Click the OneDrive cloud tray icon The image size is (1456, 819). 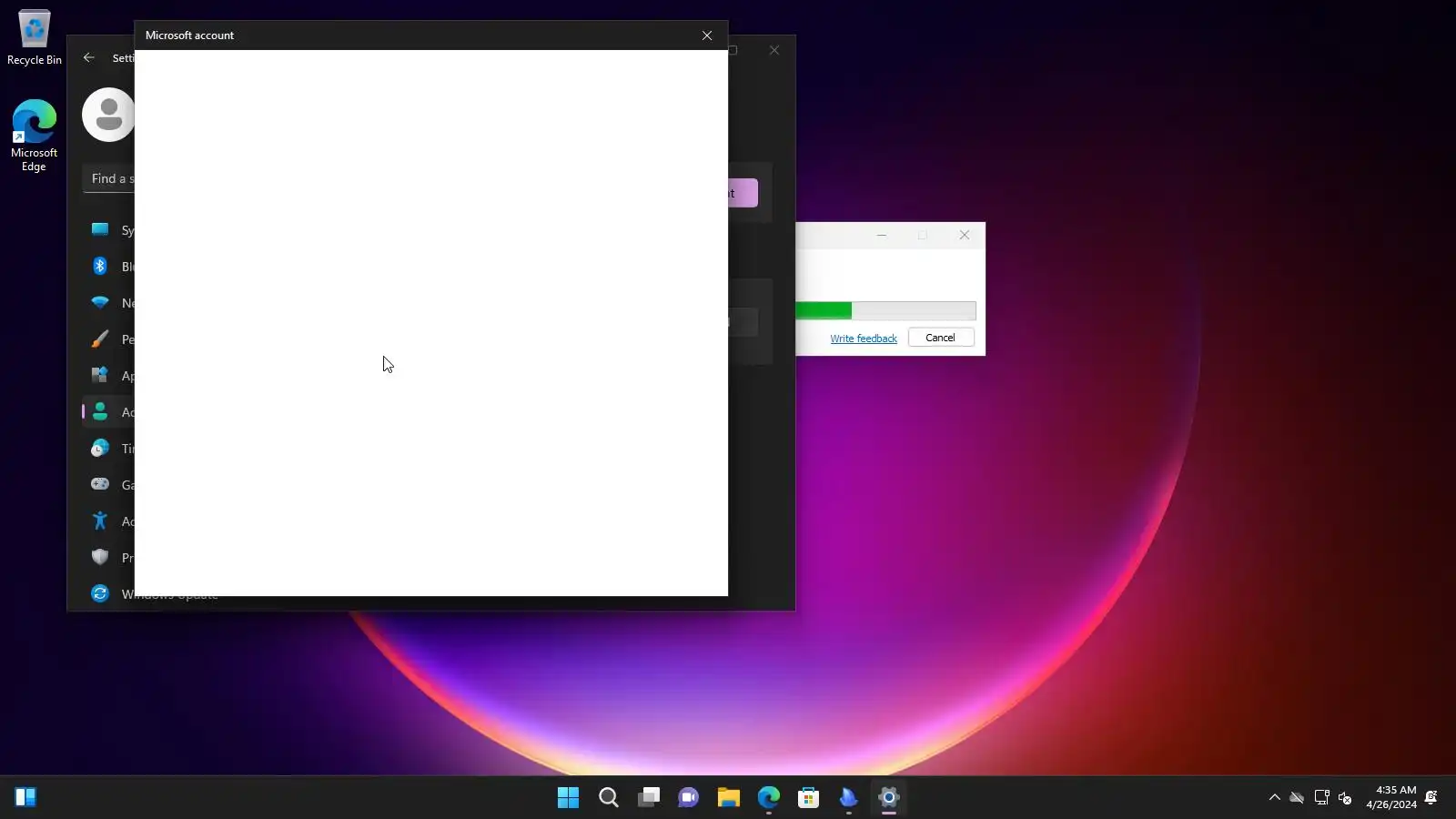(1298, 798)
